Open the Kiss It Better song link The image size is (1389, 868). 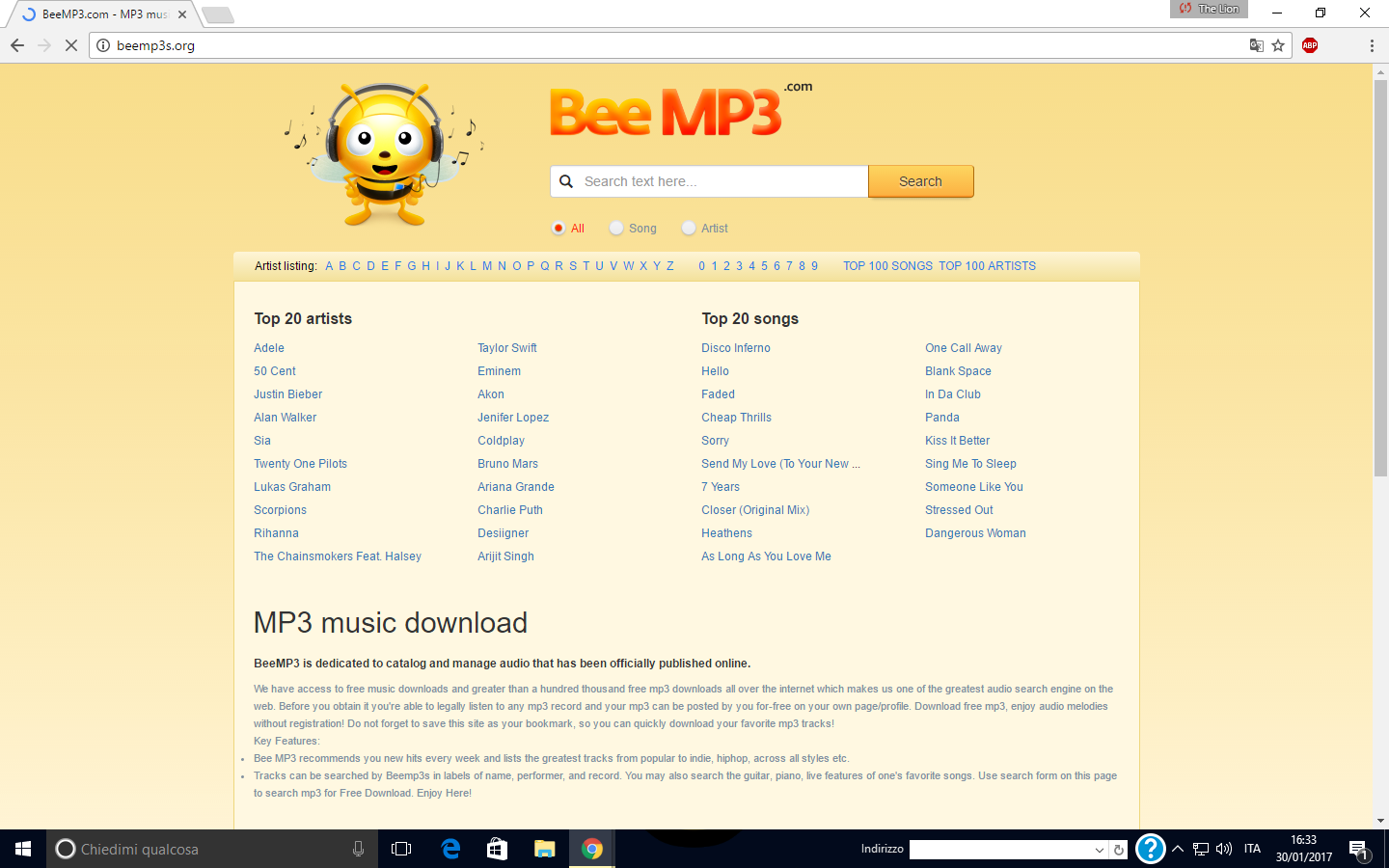tap(957, 441)
